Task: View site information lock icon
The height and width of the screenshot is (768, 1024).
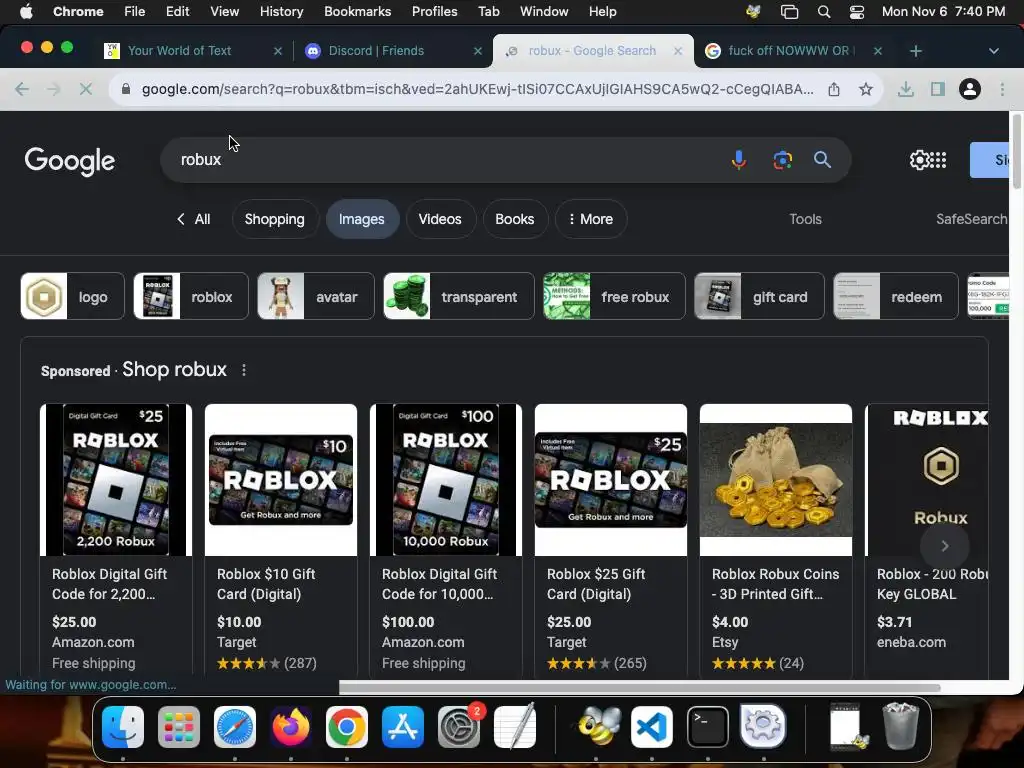Action: tap(126, 89)
